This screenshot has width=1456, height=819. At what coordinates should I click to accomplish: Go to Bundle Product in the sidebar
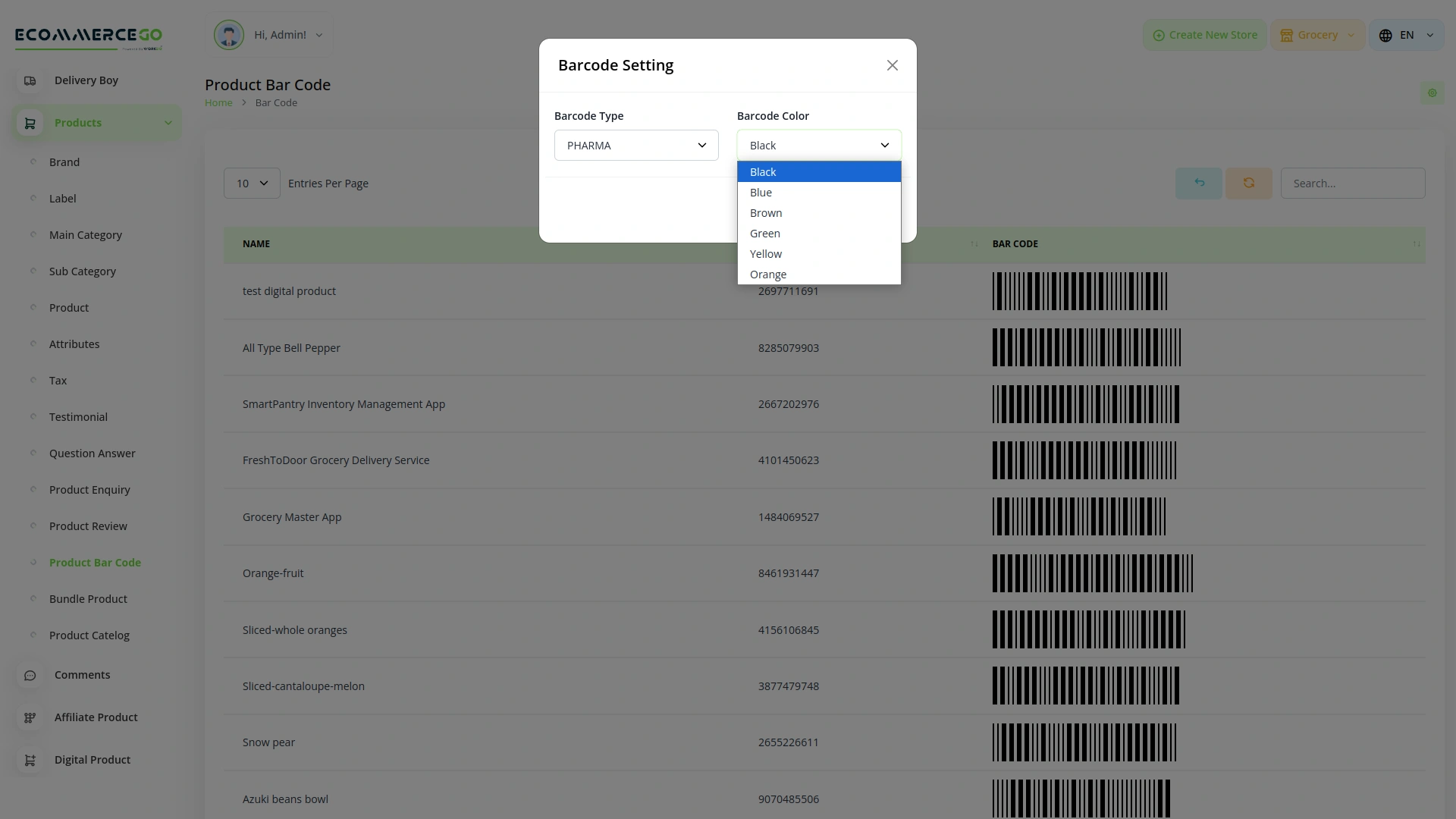88,598
